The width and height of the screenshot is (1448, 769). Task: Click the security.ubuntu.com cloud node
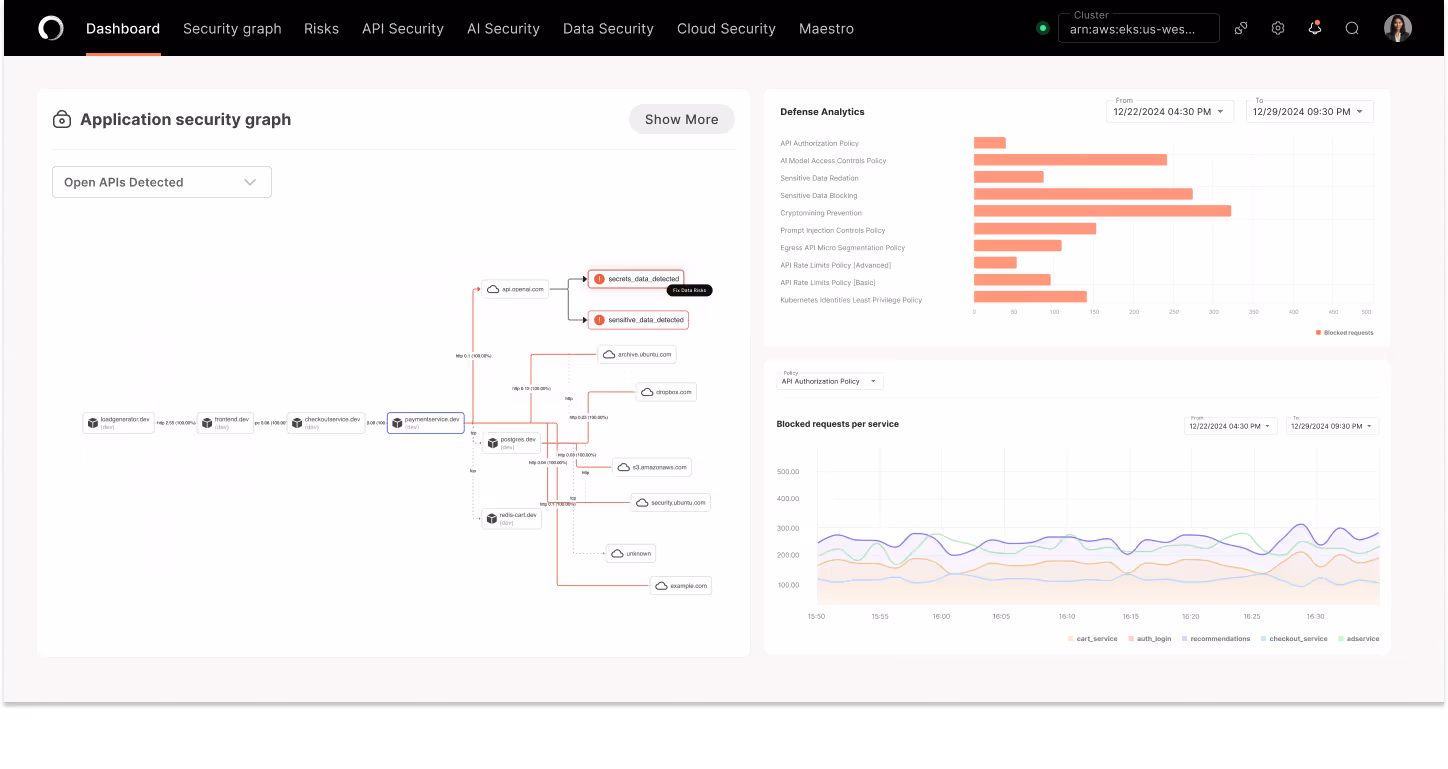click(x=671, y=502)
